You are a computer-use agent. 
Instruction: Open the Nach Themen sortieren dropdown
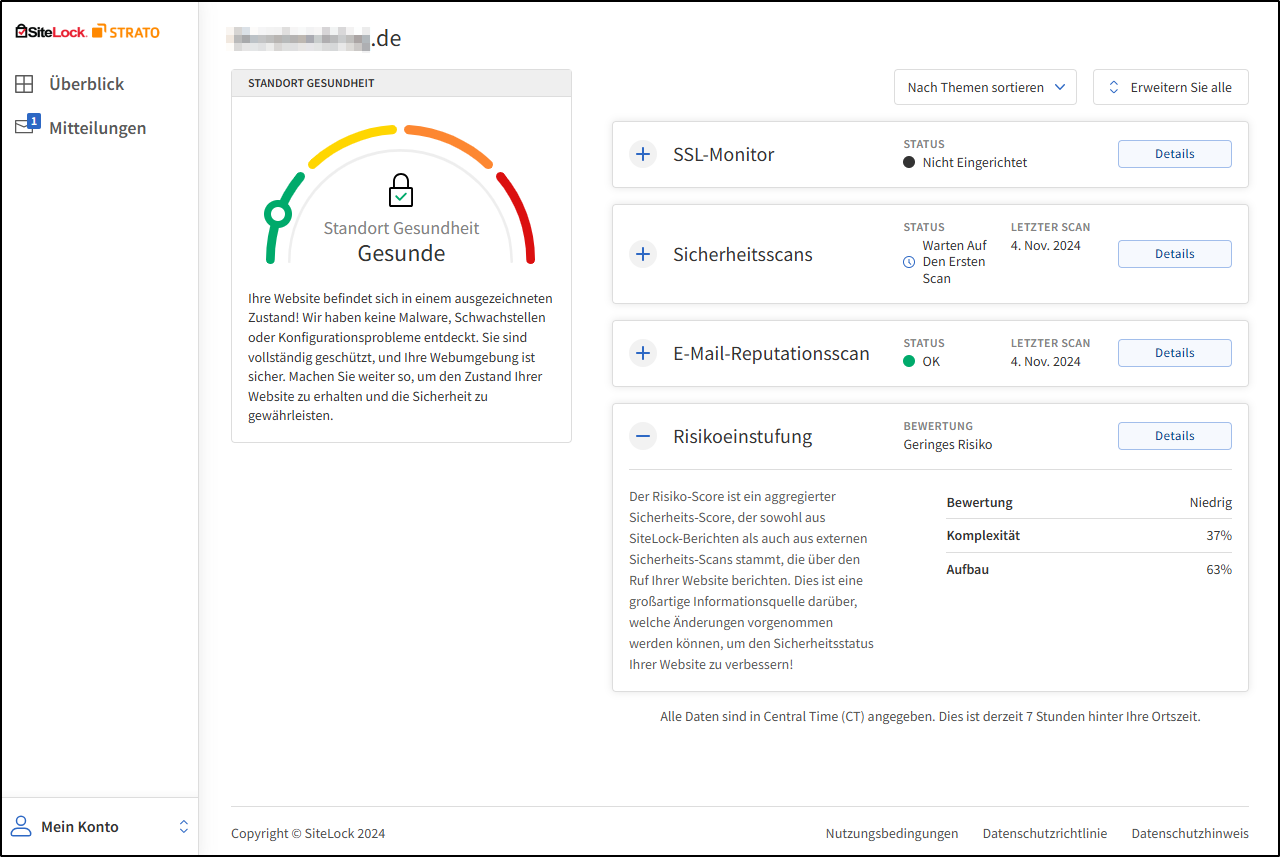985,87
